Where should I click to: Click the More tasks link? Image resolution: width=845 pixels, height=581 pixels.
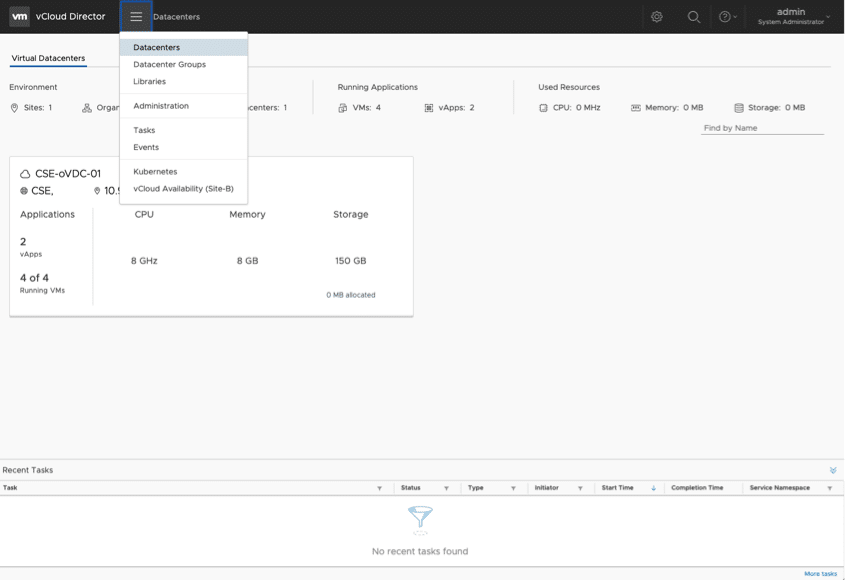point(820,574)
